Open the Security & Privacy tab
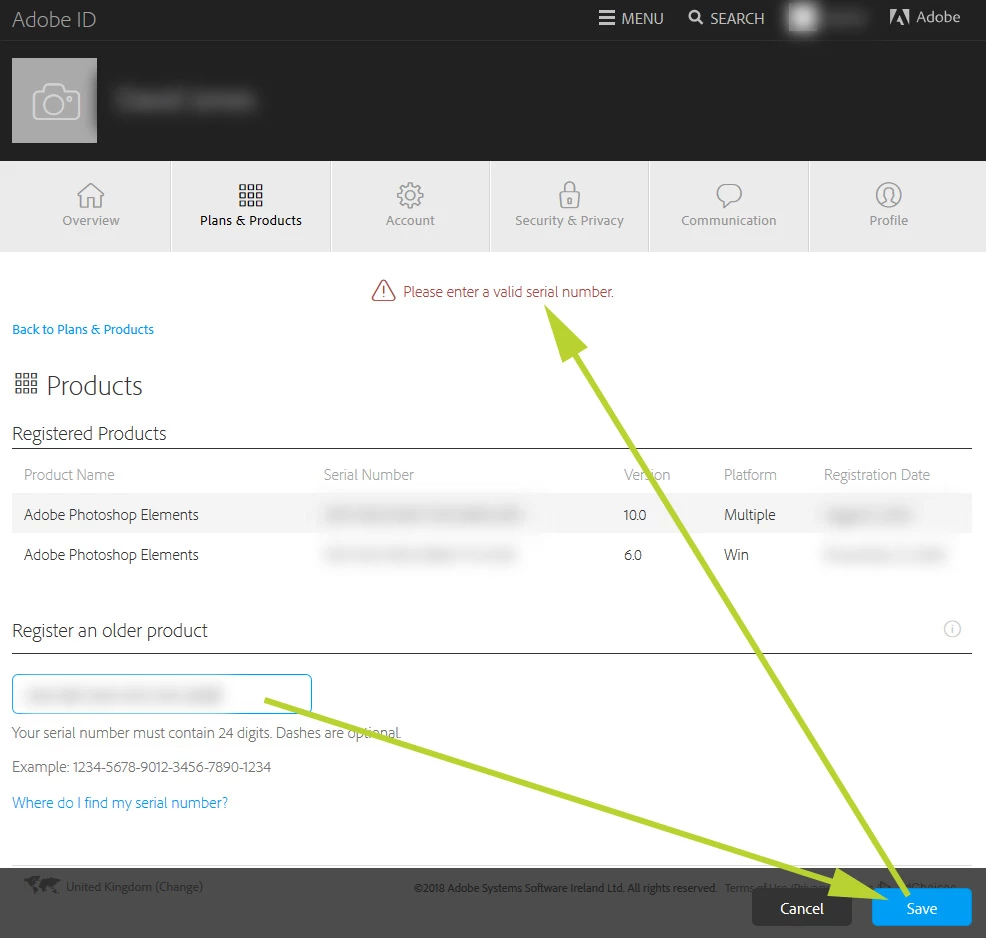 tap(569, 206)
